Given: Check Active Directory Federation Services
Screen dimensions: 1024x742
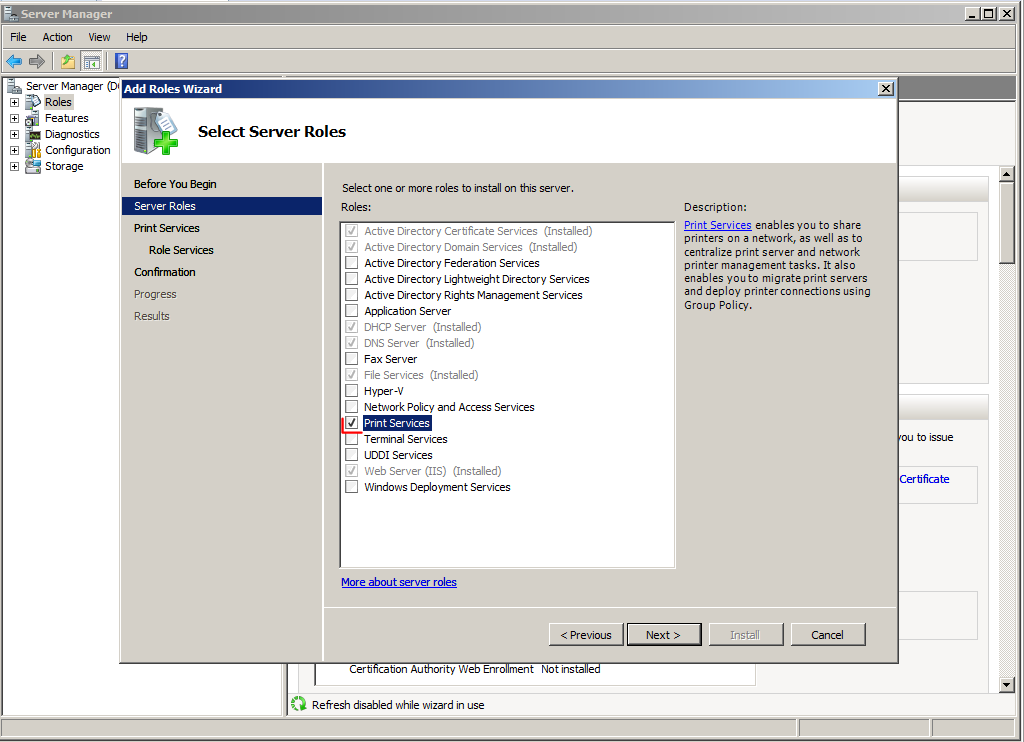Looking at the screenshot, I should pos(351,263).
